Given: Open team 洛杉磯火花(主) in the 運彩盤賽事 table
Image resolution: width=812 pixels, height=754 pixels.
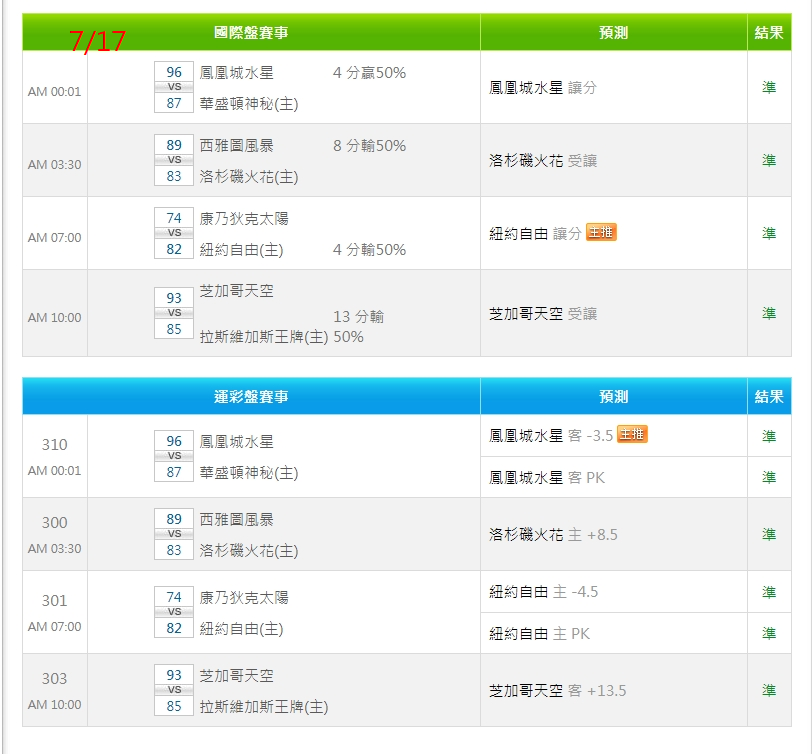Looking at the screenshot, I should click(249, 550).
